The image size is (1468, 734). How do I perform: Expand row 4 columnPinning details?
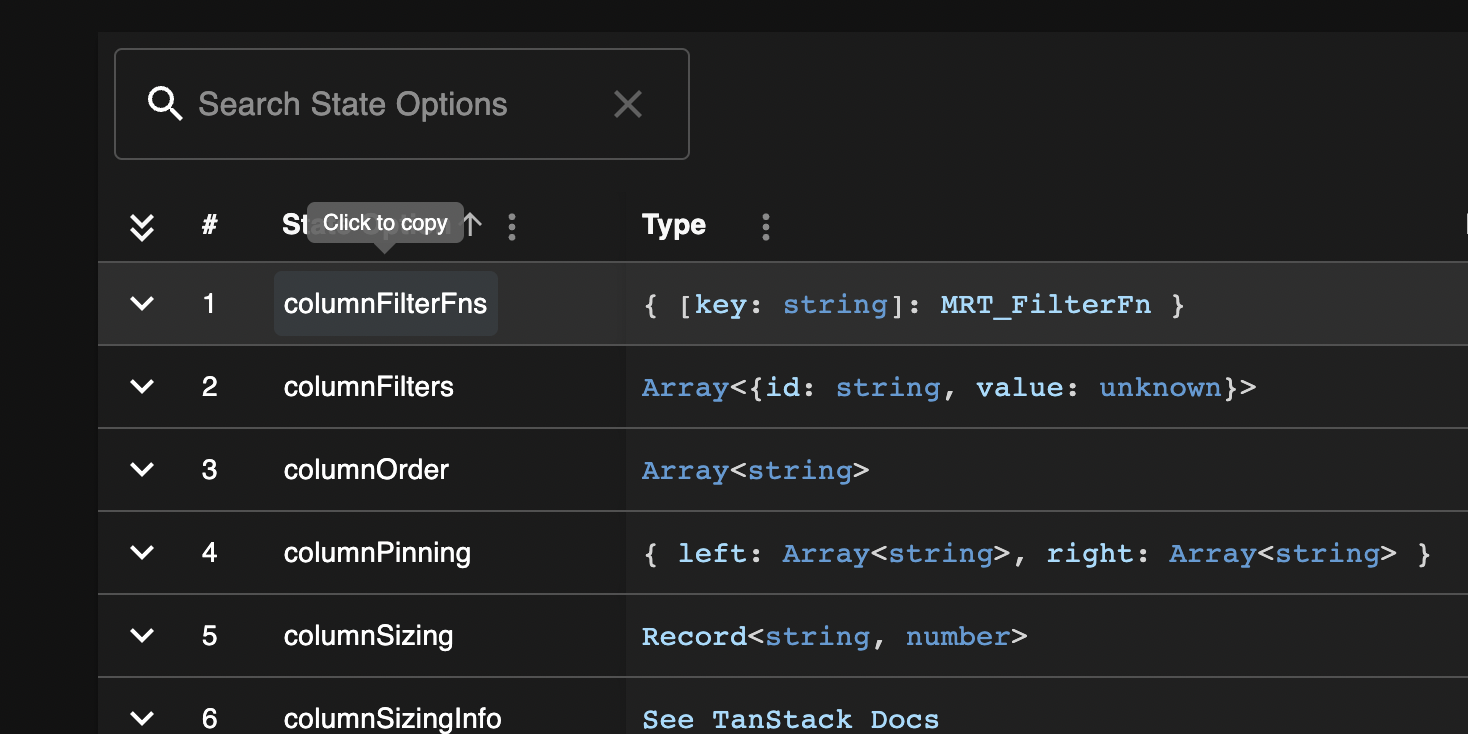pyautogui.click(x=142, y=552)
